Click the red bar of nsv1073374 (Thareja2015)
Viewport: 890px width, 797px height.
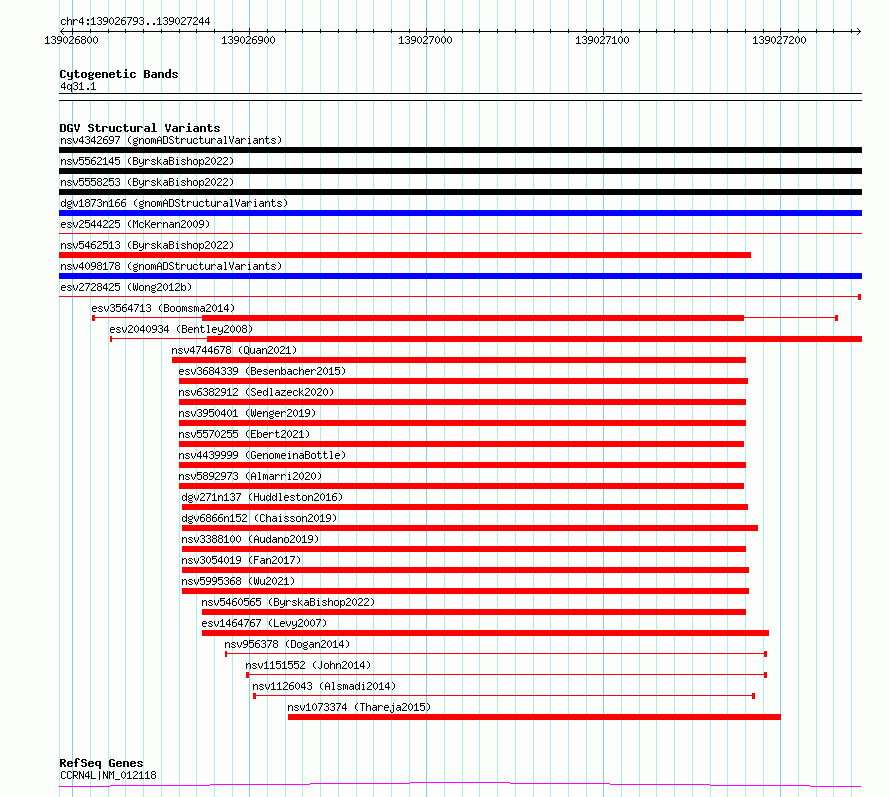[534, 718]
